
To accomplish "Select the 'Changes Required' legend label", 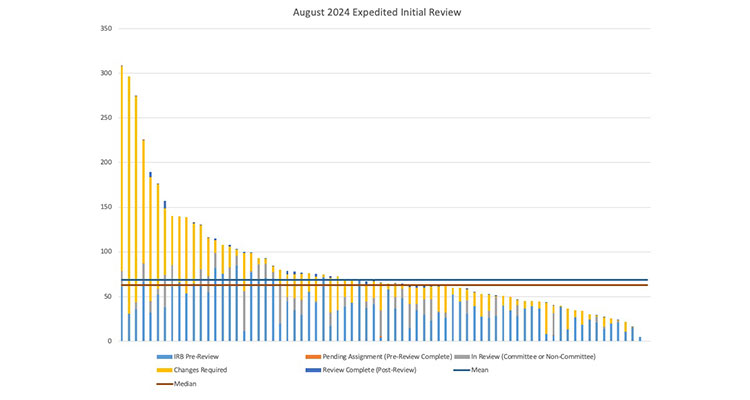I will coord(201,370).
